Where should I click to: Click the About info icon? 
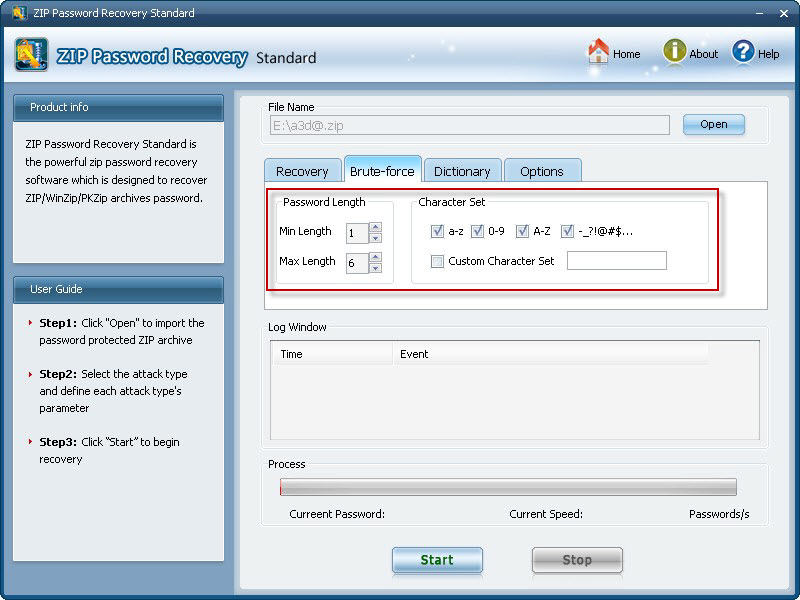tap(674, 52)
